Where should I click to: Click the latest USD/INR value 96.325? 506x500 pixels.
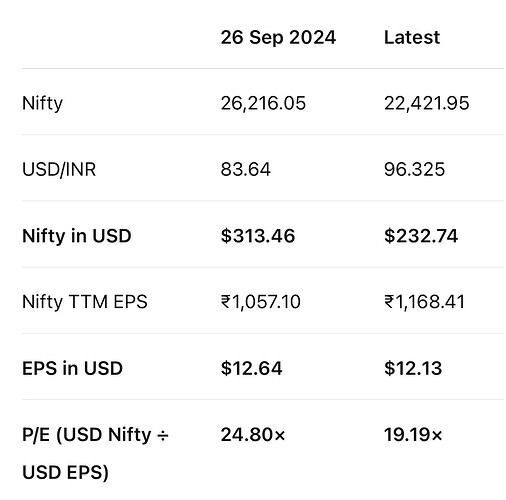pos(414,169)
